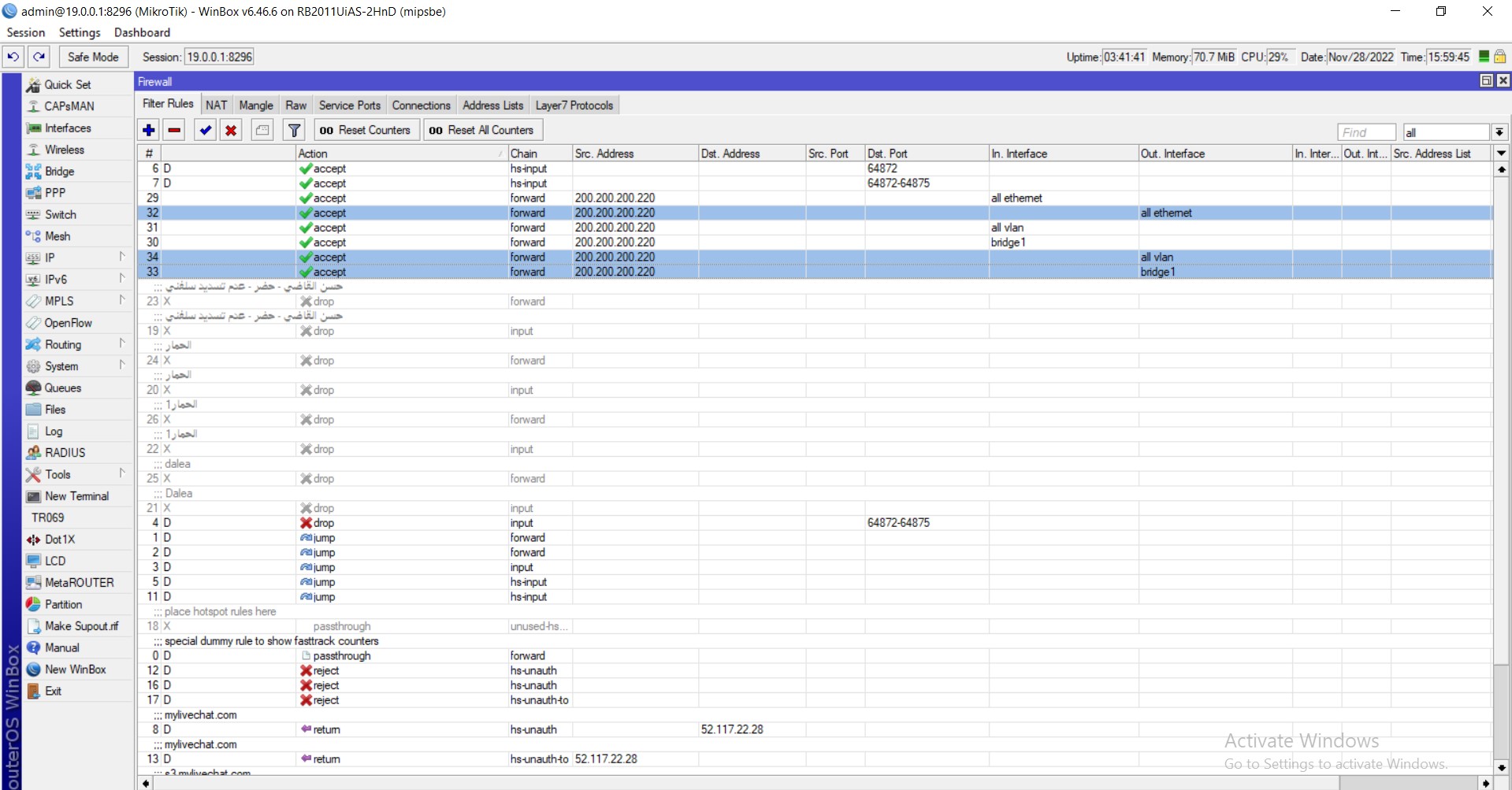Screen dimensions: 1512x790
Task: Click the Redo arrow icon
Action: click(x=39, y=57)
